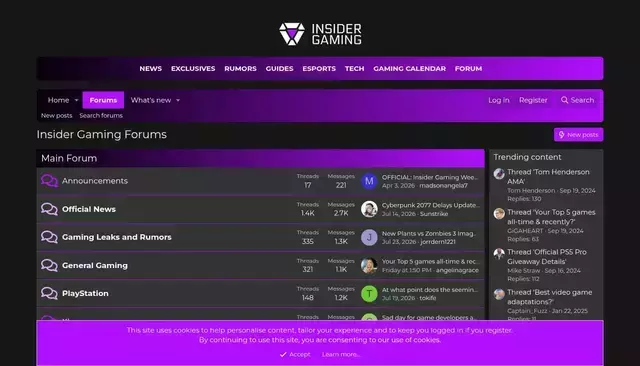640x366 pixels.
Task: Open the FORUM menu item
Action: click(x=469, y=69)
